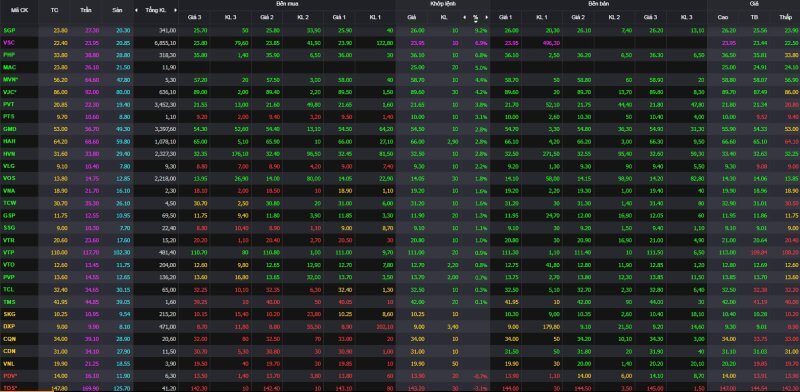The image size is (800, 392).
Task: Click right arrow beside Tổng KL header
Action: pos(174,10)
